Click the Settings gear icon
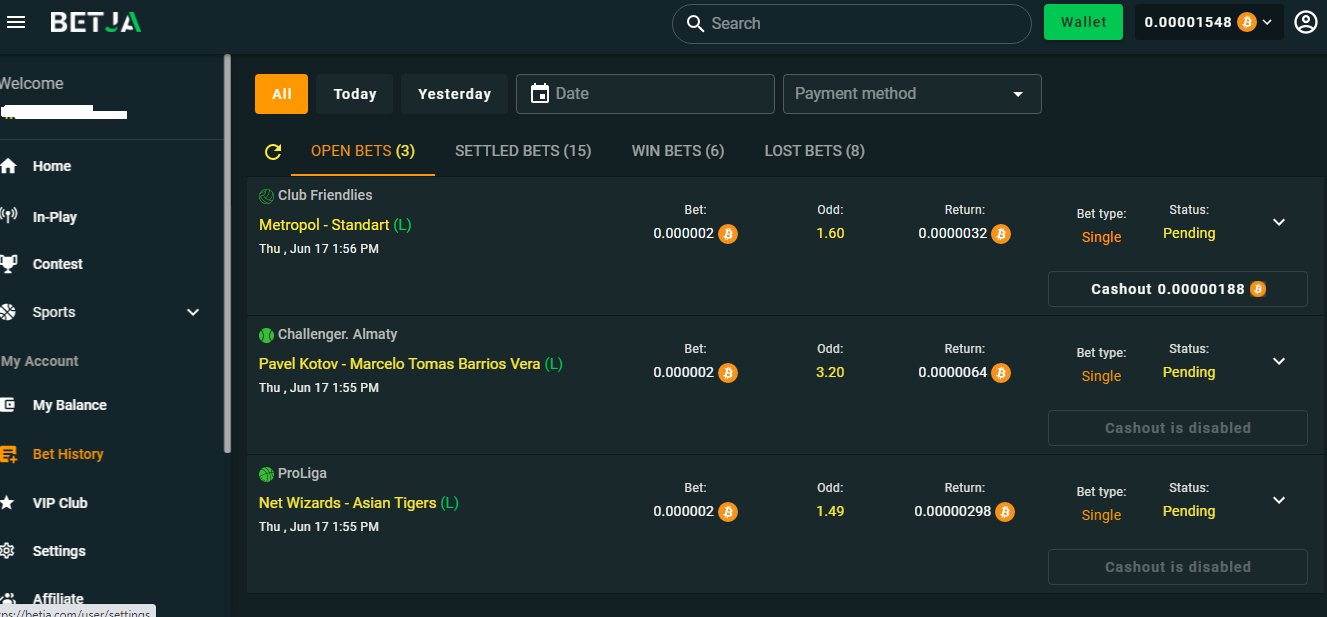This screenshot has height=617, width=1327. (8, 551)
